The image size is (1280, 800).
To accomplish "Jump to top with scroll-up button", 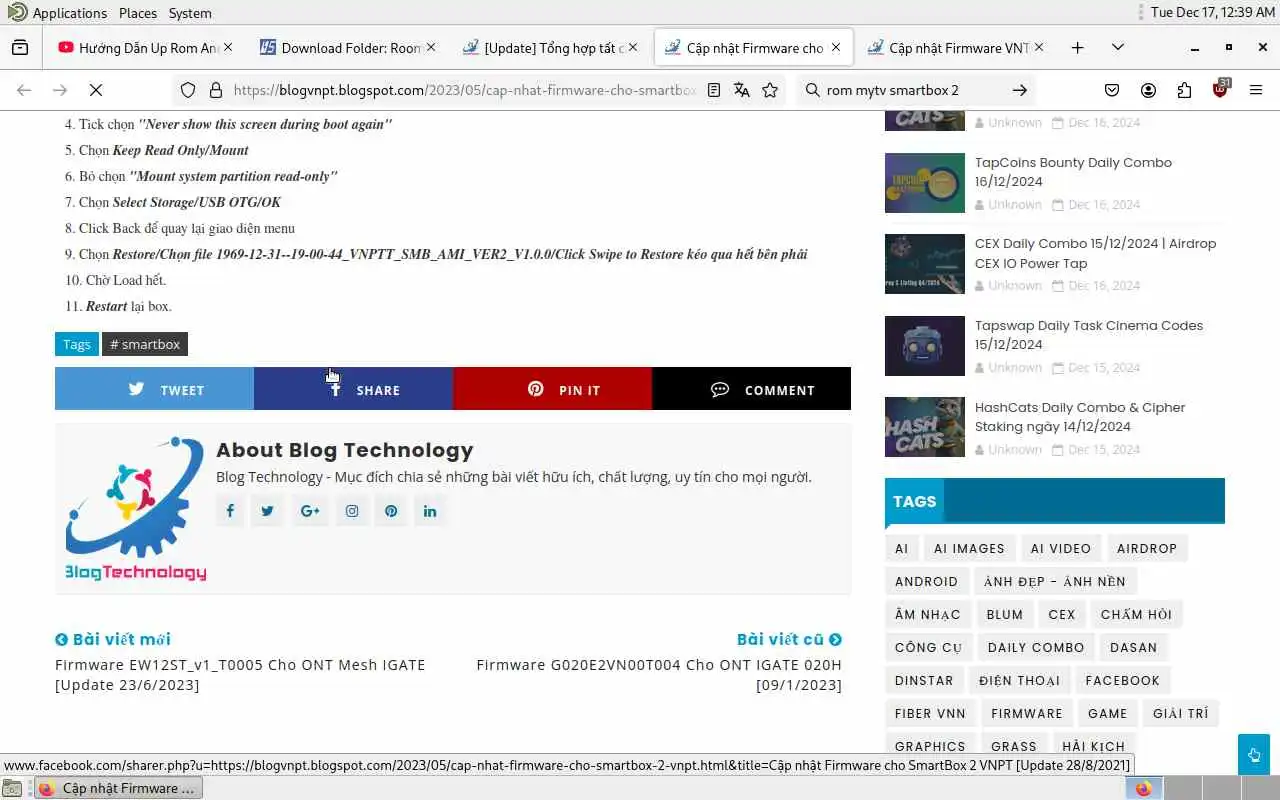I will tap(1254, 754).
